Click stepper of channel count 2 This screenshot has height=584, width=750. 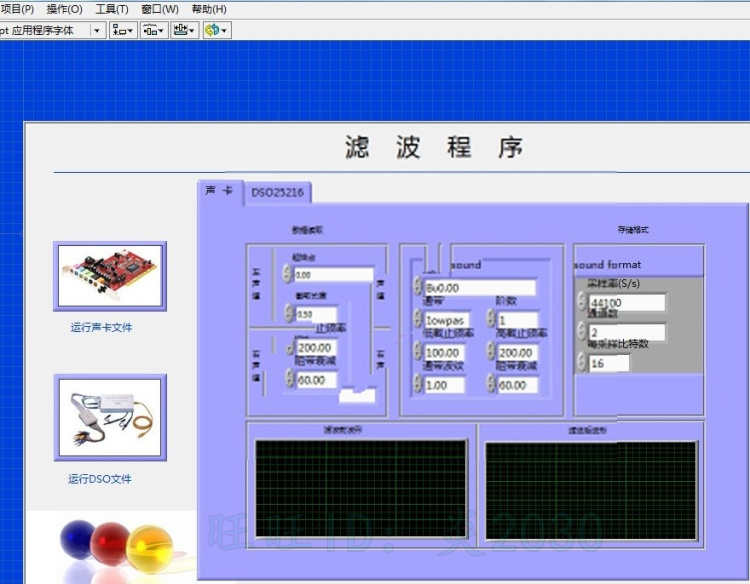tap(582, 331)
